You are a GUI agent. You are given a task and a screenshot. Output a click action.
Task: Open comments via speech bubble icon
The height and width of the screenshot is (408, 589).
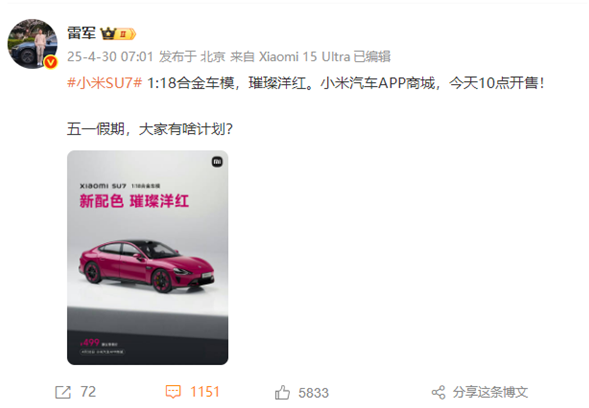tap(173, 392)
